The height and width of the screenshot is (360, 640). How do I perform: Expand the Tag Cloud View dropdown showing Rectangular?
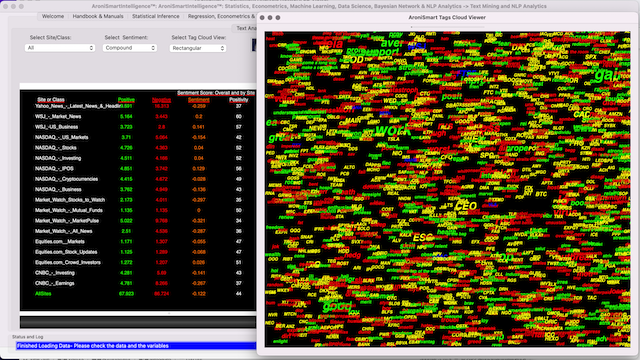click(198, 48)
